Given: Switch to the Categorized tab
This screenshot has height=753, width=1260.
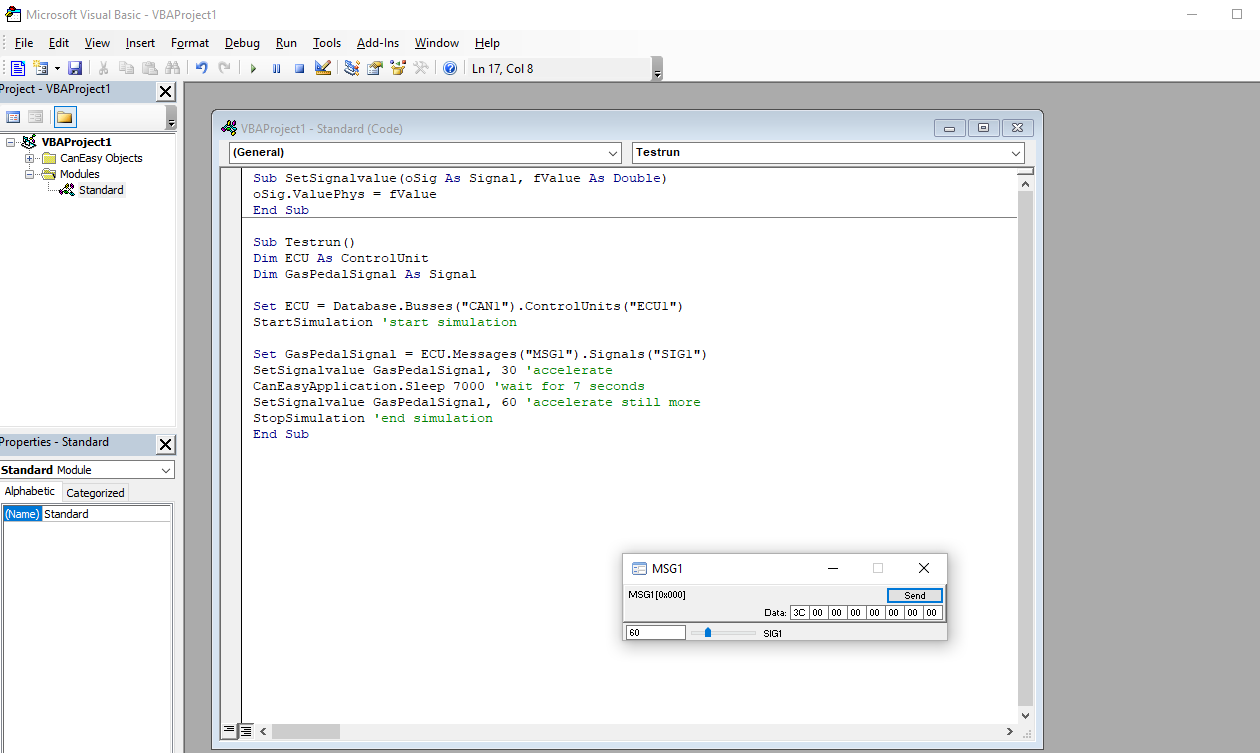Looking at the screenshot, I should [95, 493].
